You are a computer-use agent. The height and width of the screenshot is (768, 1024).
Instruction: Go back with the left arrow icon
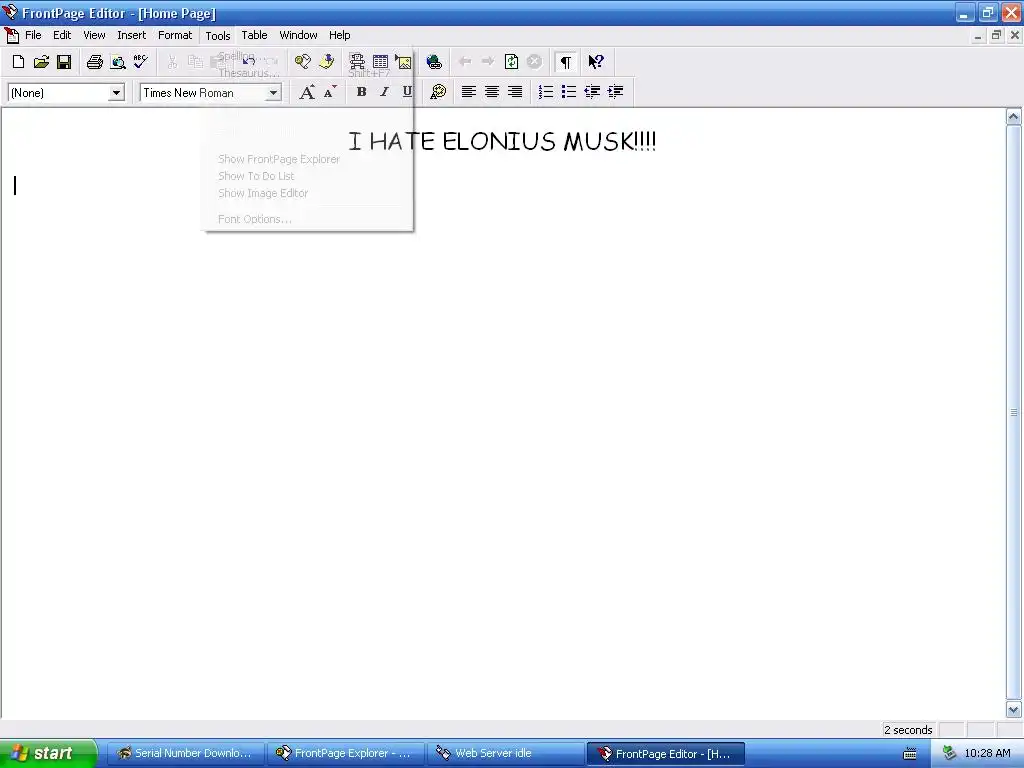click(465, 61)
